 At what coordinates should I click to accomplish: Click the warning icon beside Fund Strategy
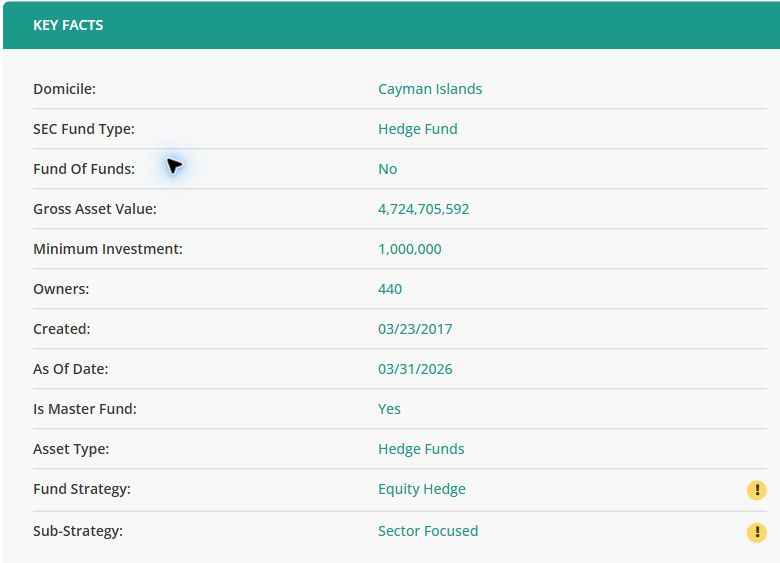756,490
